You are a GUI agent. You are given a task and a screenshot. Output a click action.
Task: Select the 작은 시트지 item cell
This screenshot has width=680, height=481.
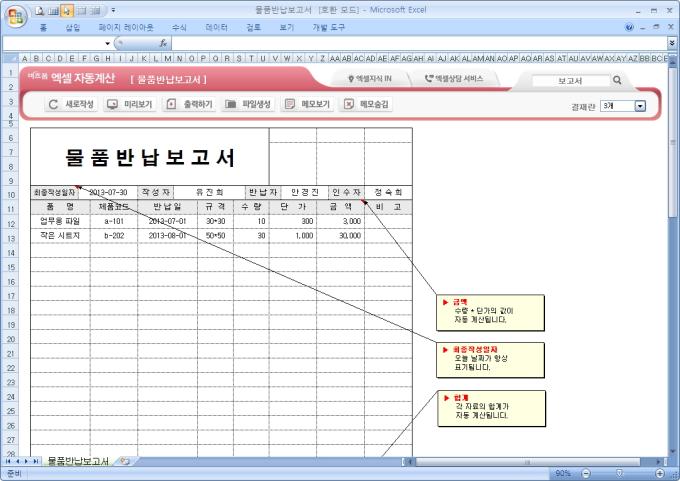60,236
